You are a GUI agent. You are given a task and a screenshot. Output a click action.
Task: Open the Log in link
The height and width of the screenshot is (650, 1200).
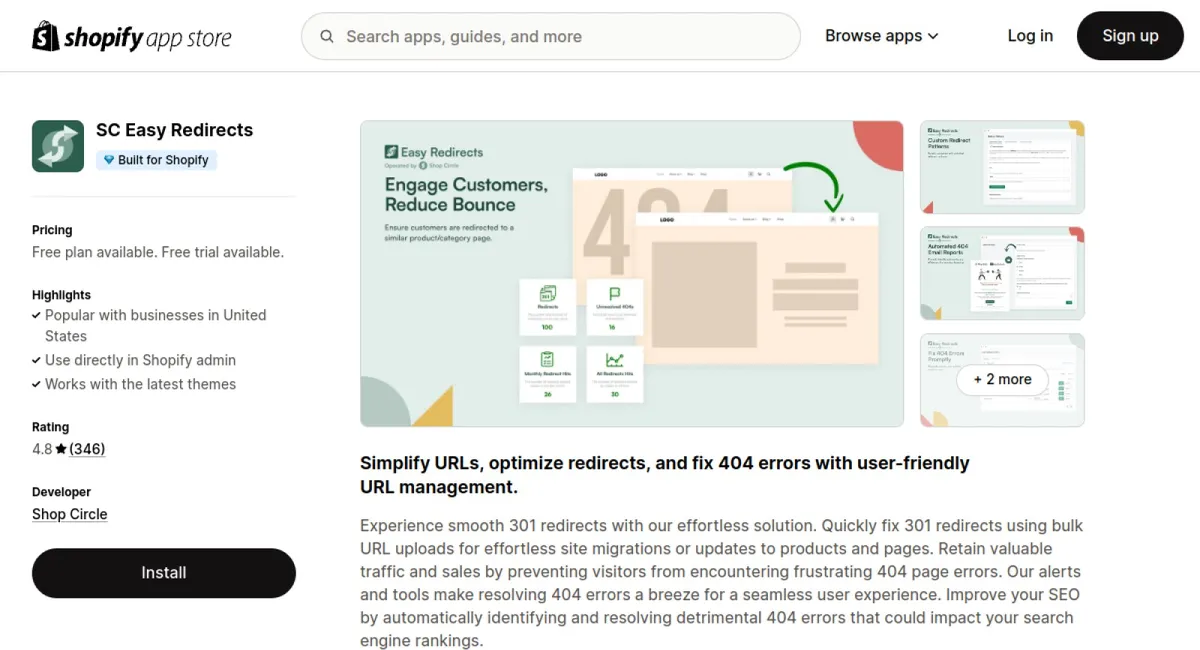click(x=1030, y=36)
